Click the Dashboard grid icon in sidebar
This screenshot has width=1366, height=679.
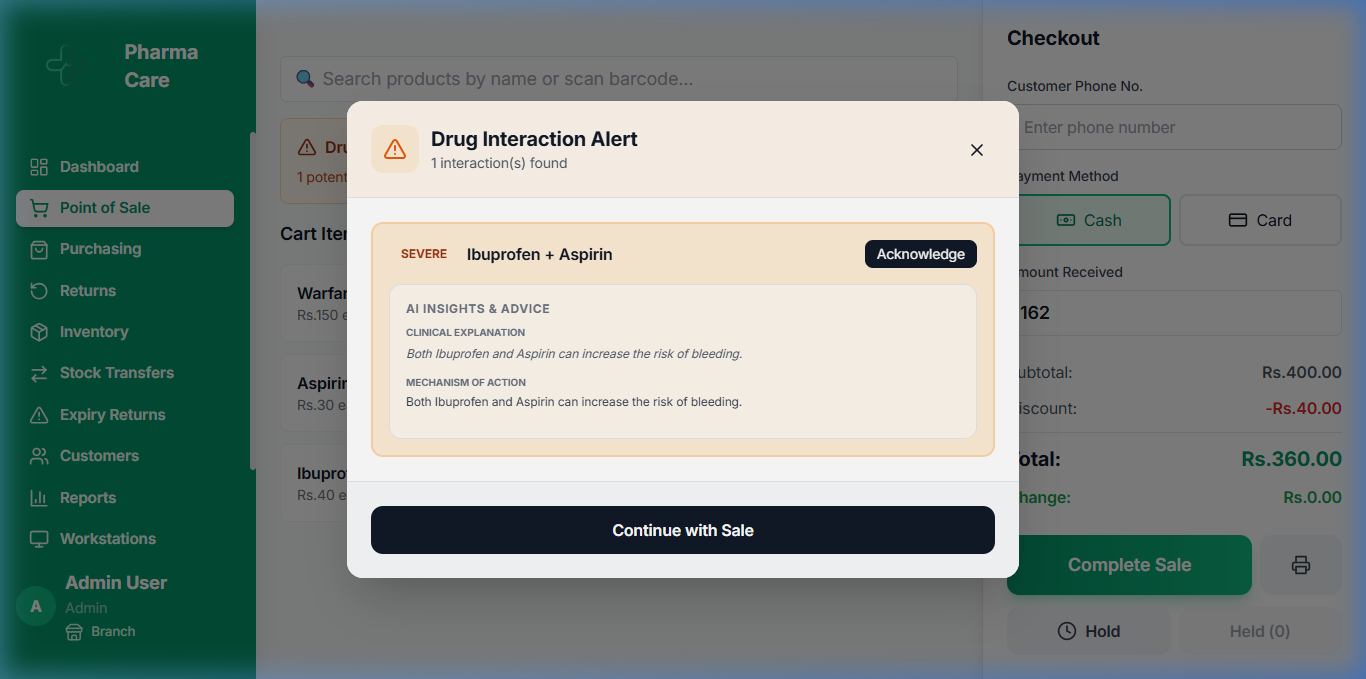(x=39, y=167)
